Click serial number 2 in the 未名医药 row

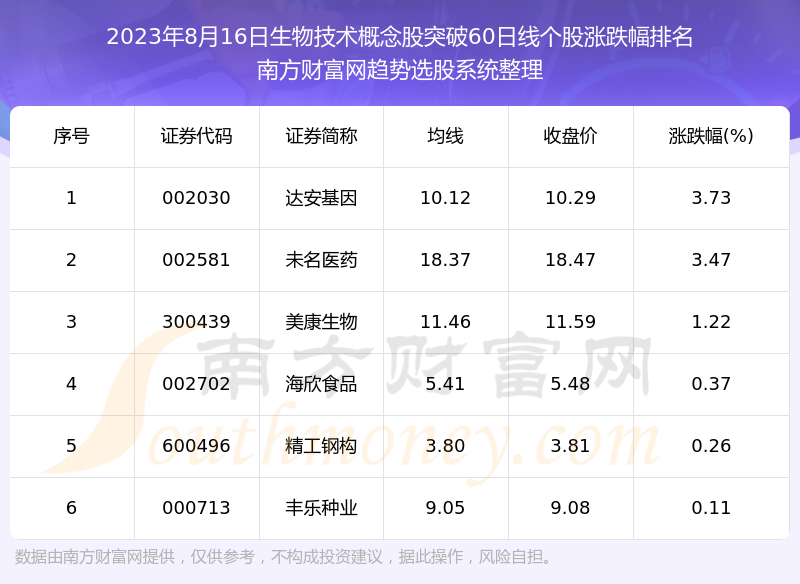coord(71,260)
